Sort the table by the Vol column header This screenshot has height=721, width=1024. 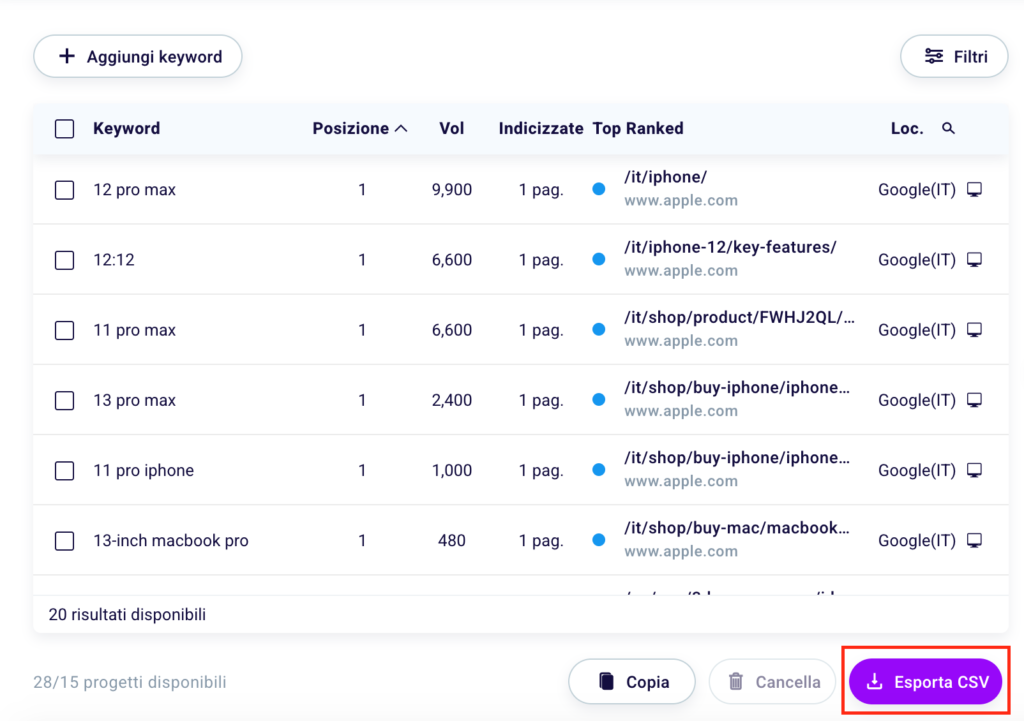pyautogui.click(x=452, y=128)
